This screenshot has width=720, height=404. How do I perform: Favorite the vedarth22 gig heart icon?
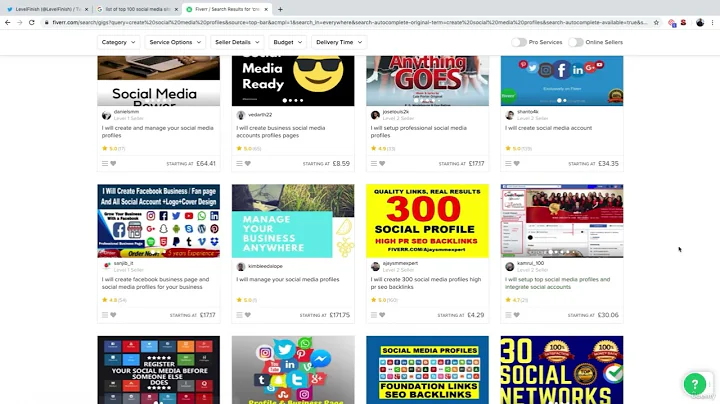(248, 163)
